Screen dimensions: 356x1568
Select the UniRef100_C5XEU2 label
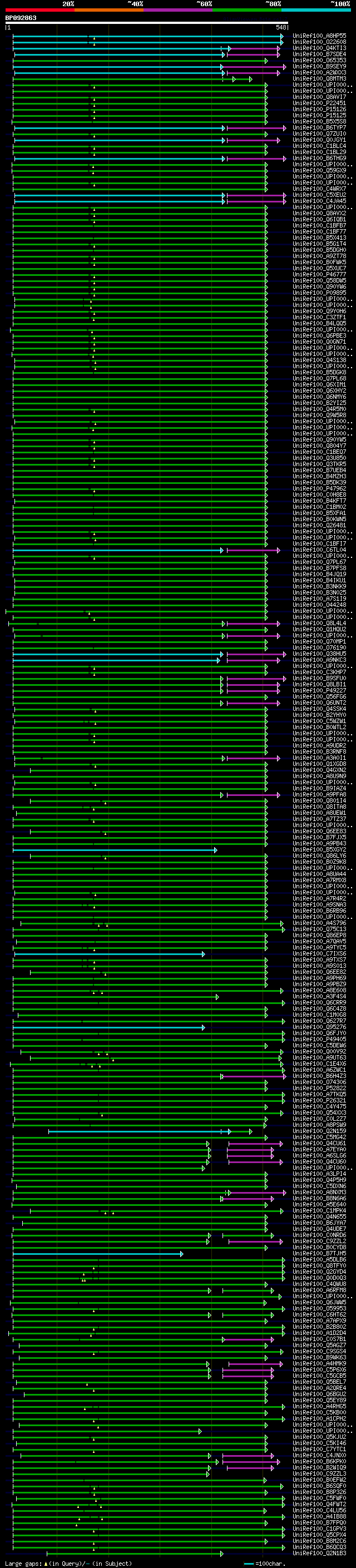coord(319,195)
